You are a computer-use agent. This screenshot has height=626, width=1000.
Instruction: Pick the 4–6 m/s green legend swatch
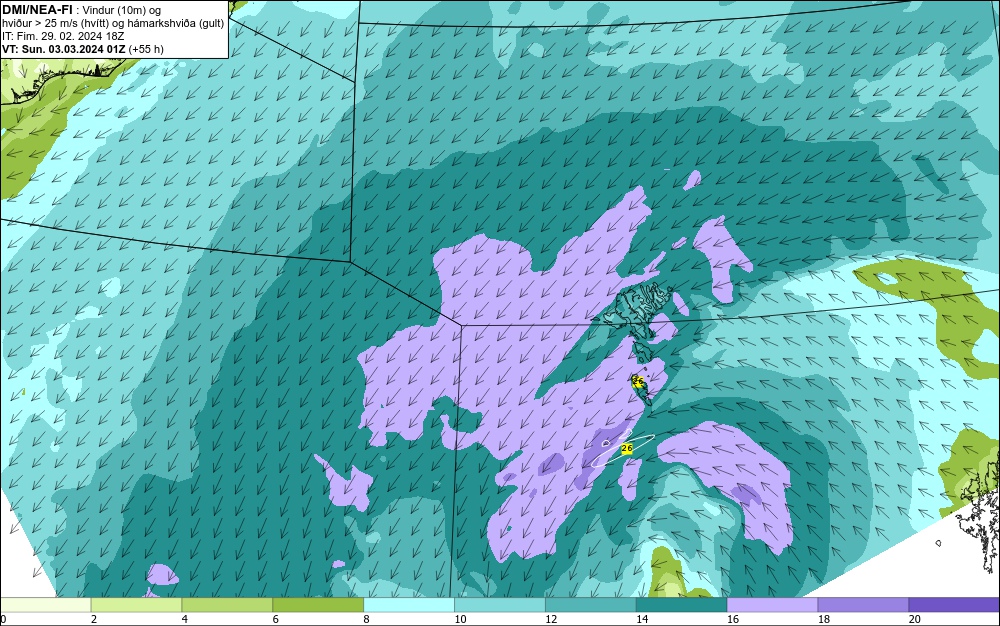(x=227, y=605)
